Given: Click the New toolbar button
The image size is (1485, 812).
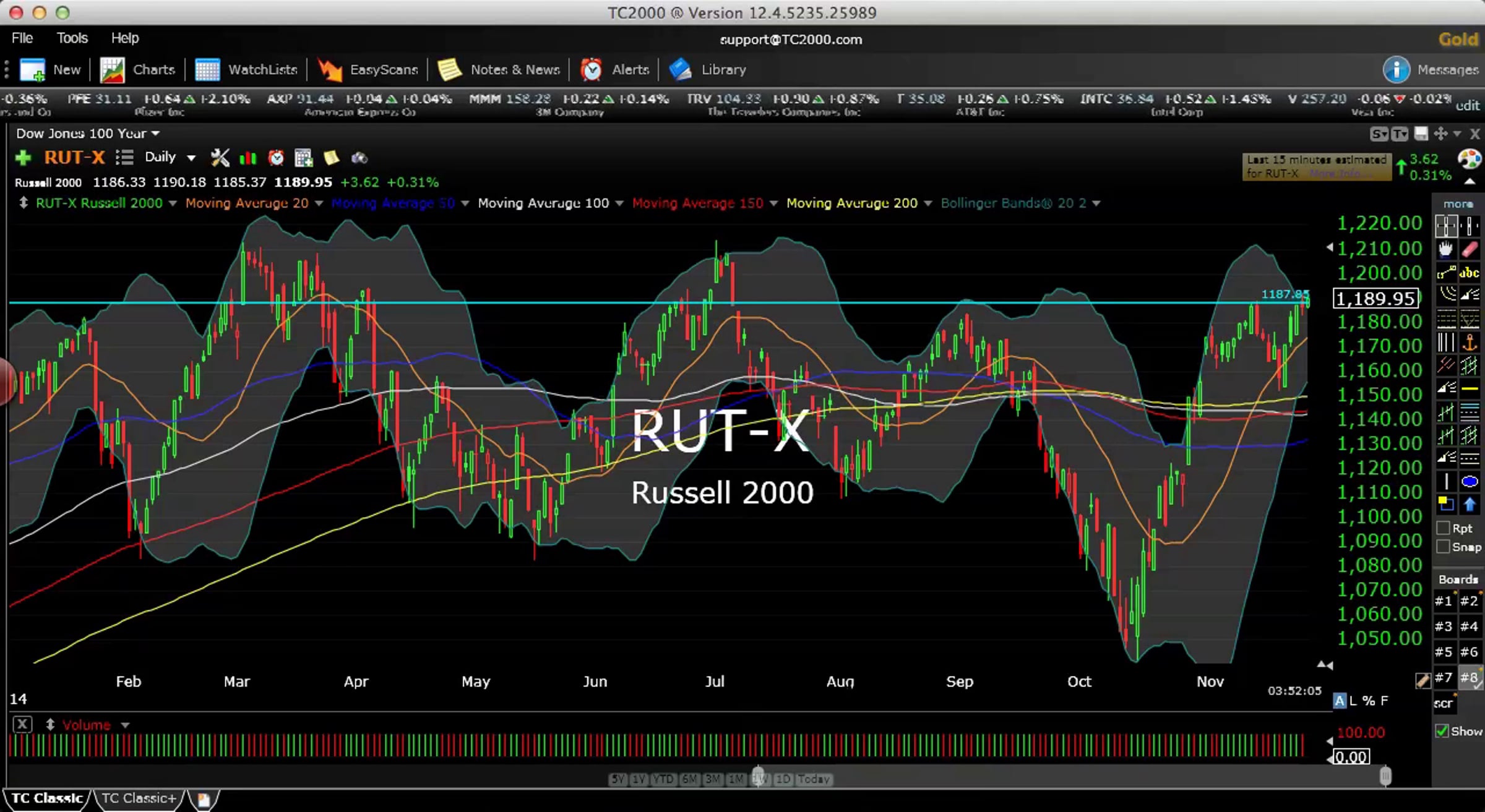Looking at the screenshot, I should pyautogui.click(x=50, y=70).
